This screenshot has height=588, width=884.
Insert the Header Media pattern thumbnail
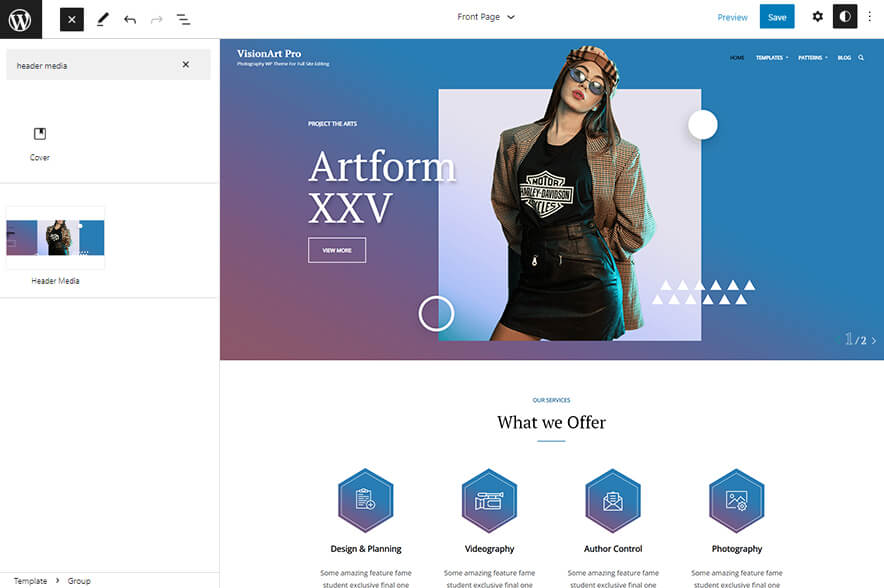(x=55, y=238)
